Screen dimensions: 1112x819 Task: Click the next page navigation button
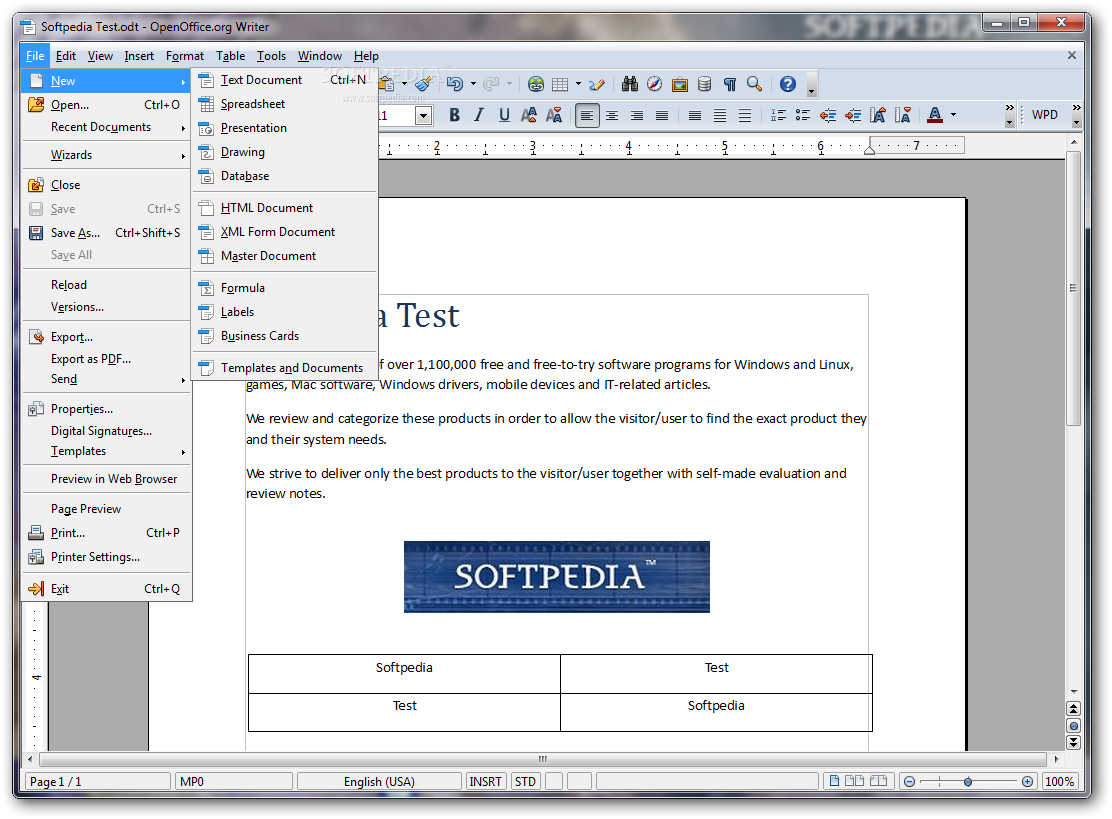click(x=1073, y=742)
